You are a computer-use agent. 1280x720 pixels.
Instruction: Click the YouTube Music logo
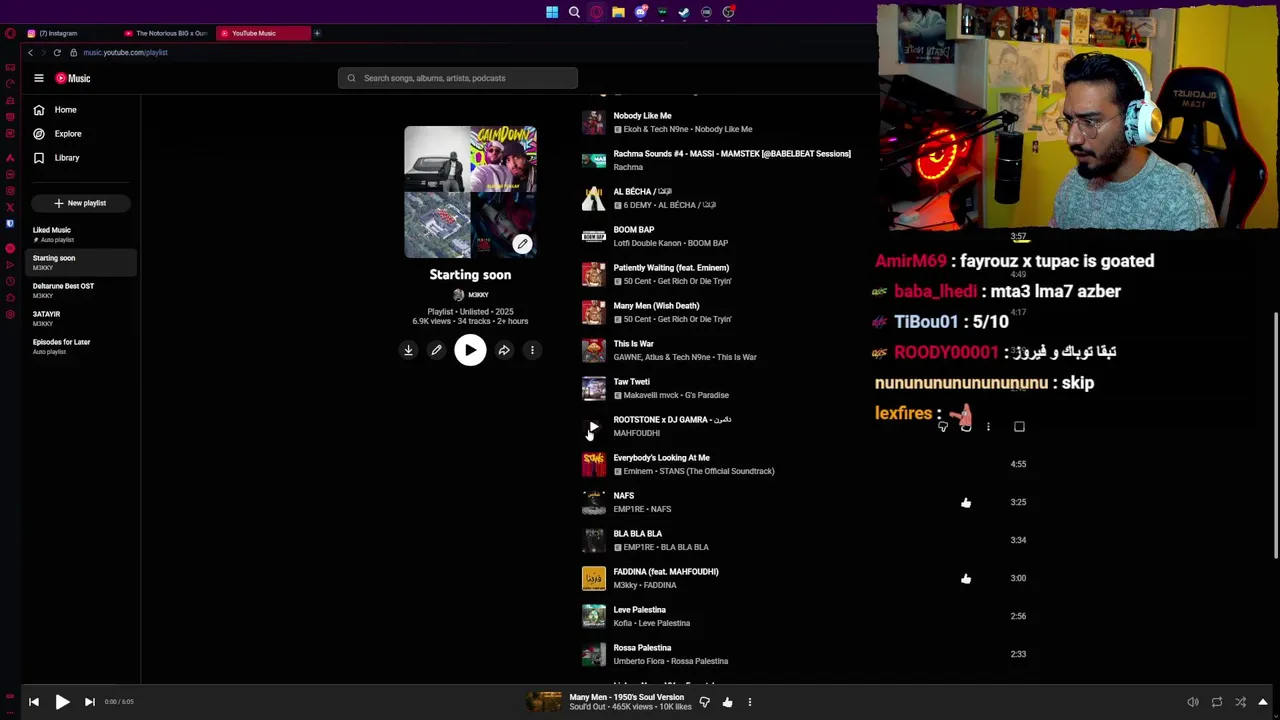[x=73, y=78]
